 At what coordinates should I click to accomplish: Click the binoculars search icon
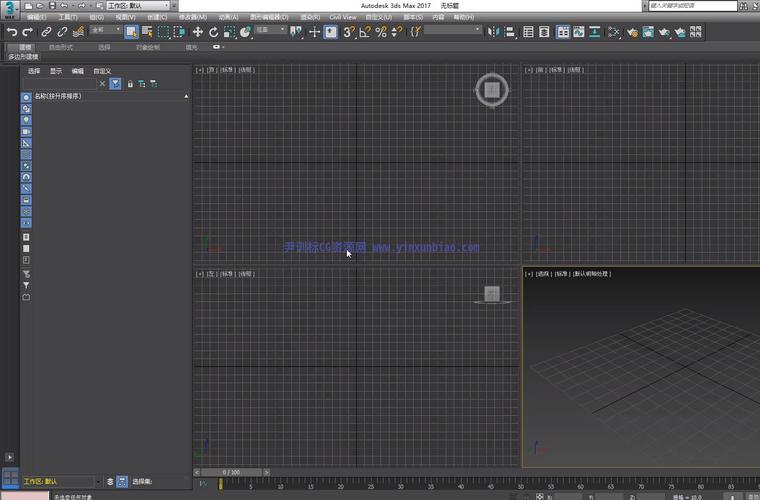[743, 6]
